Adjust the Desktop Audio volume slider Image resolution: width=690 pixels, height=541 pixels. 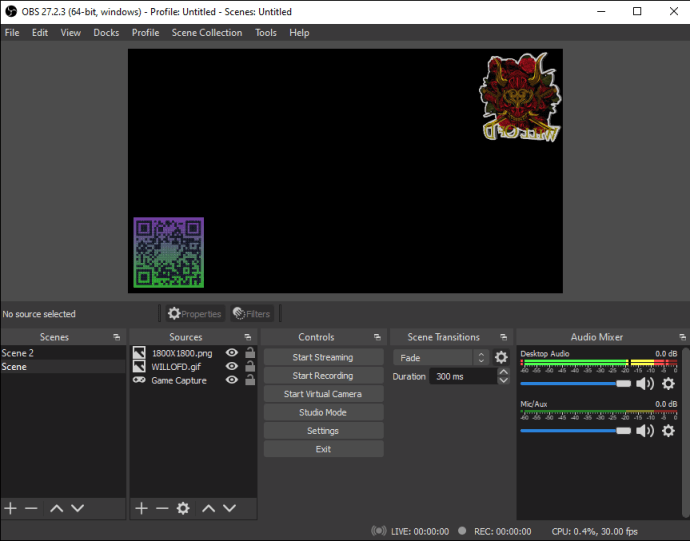[575, 383]
